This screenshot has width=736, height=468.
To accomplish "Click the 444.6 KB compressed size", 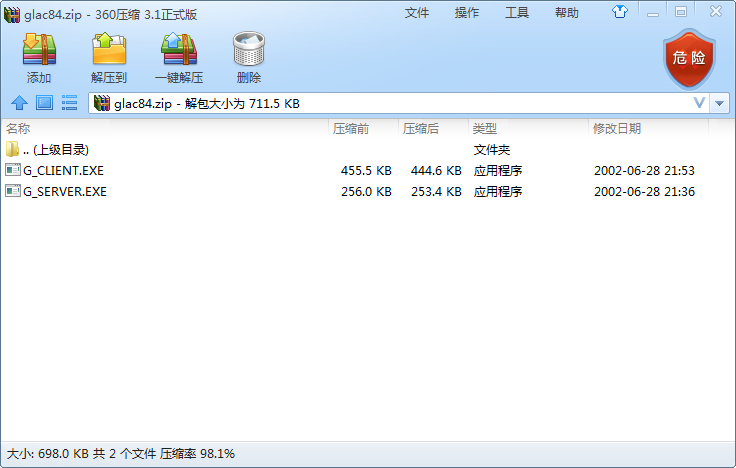I will (x=436, y=170).
